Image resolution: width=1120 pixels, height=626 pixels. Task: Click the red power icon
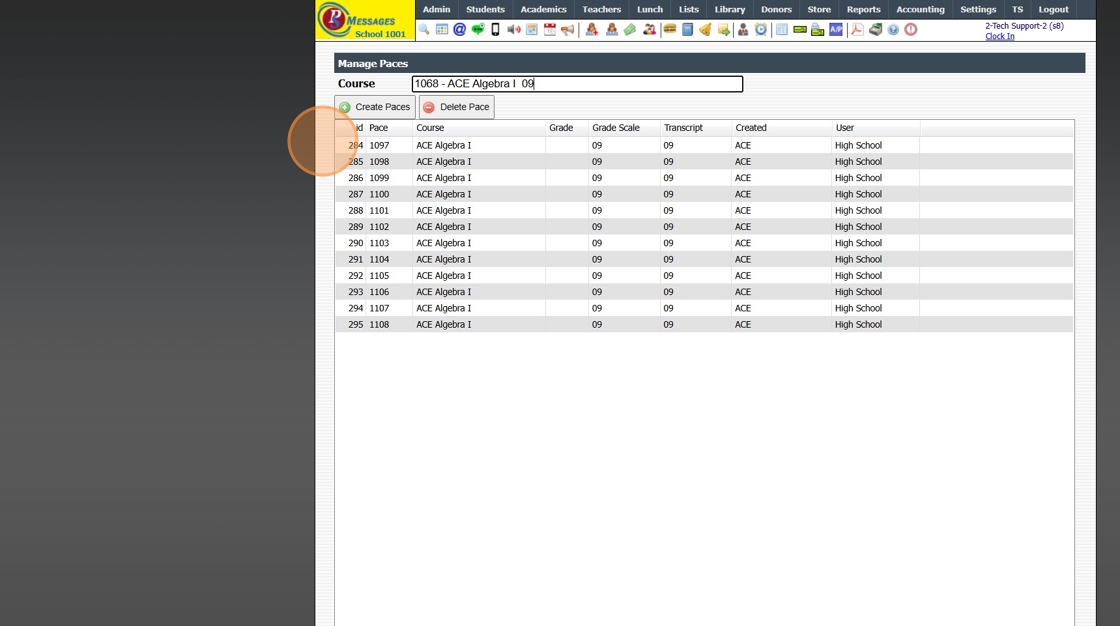911,30
